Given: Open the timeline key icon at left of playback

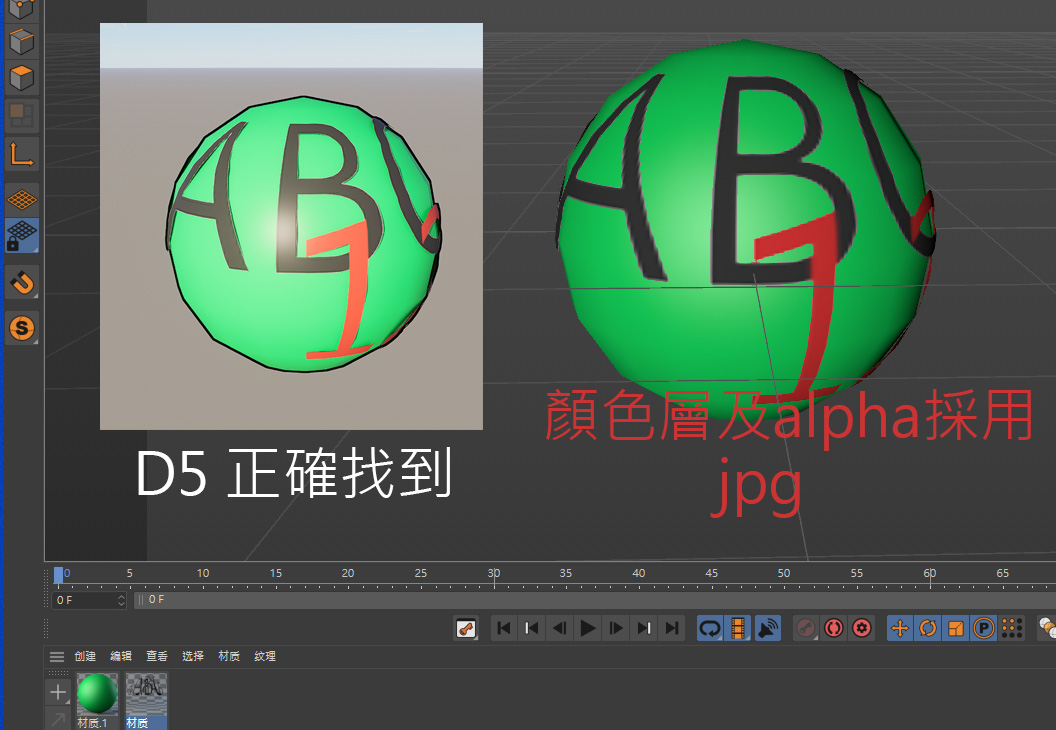Looking at the screenshot, I should click(465, 628).
